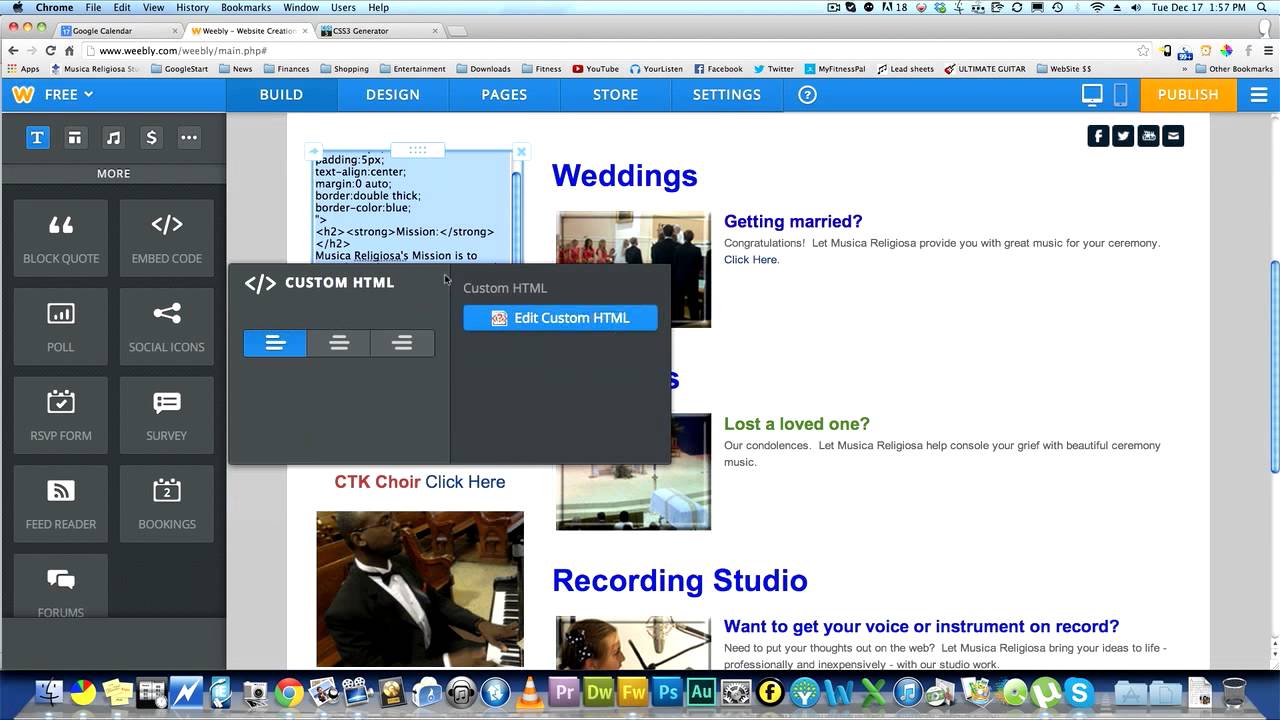Pick the Poll element
1280x720 pixels.
[61, 328]
